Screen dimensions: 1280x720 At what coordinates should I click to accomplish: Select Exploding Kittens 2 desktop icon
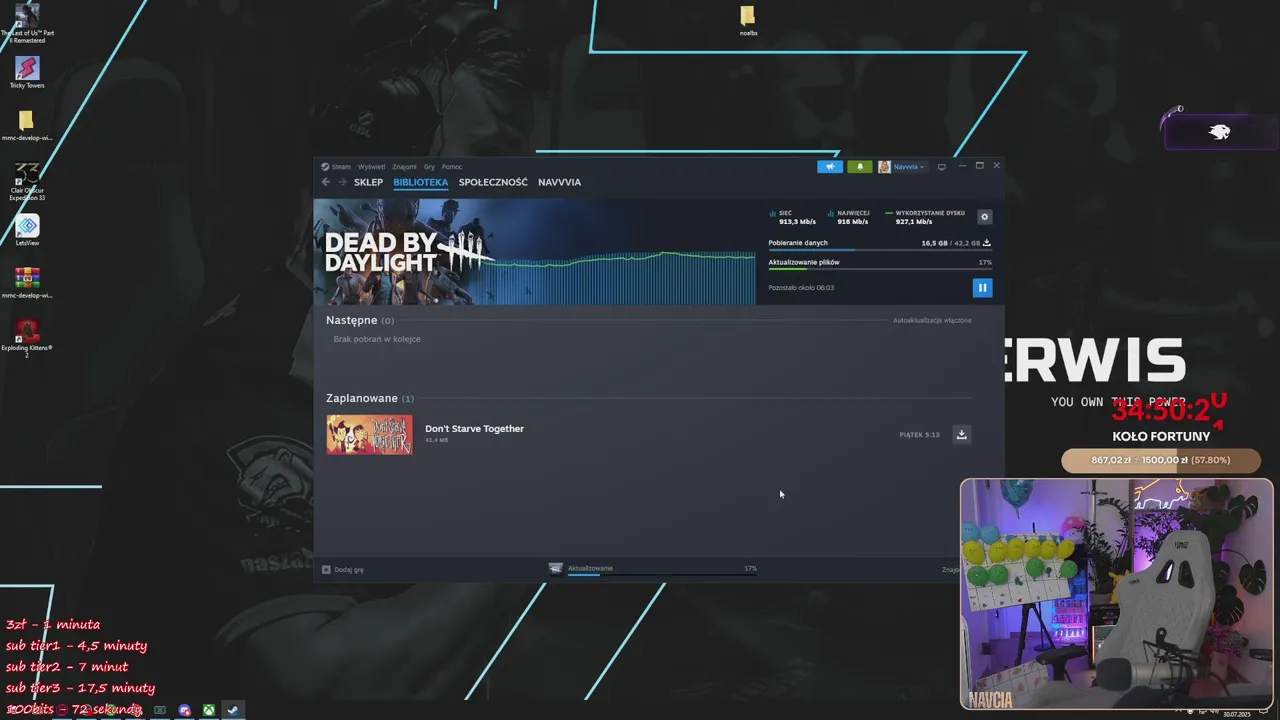27,338
